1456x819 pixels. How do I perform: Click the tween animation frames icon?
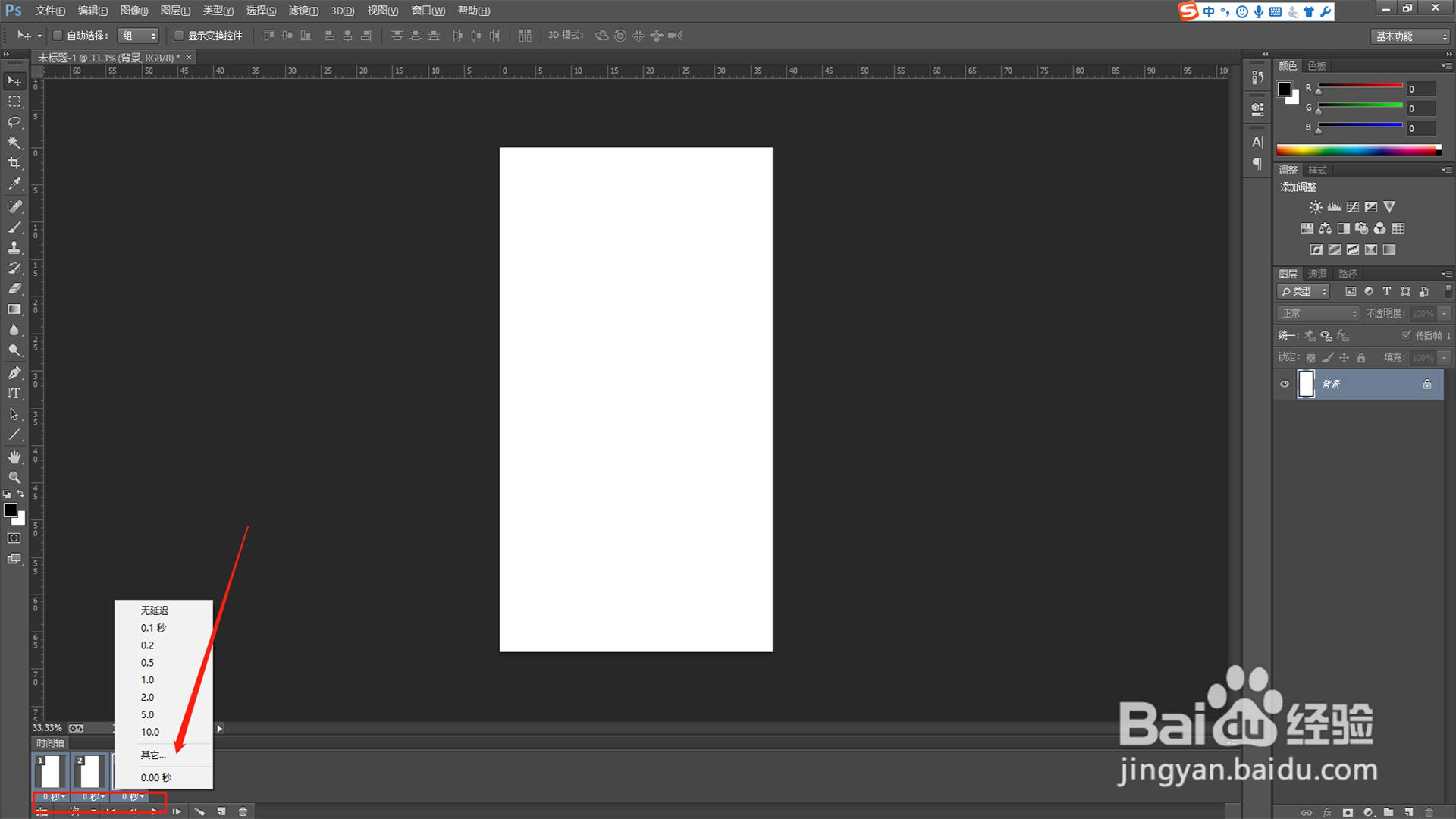click(x=199, y=811)
